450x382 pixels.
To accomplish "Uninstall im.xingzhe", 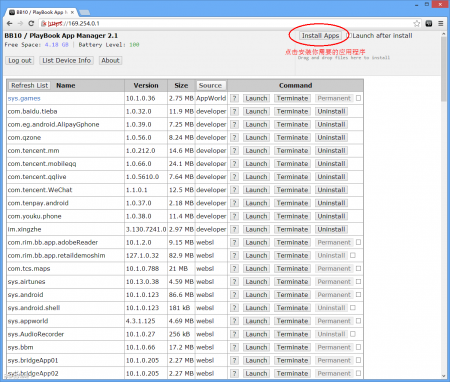I will click(331, 229).
